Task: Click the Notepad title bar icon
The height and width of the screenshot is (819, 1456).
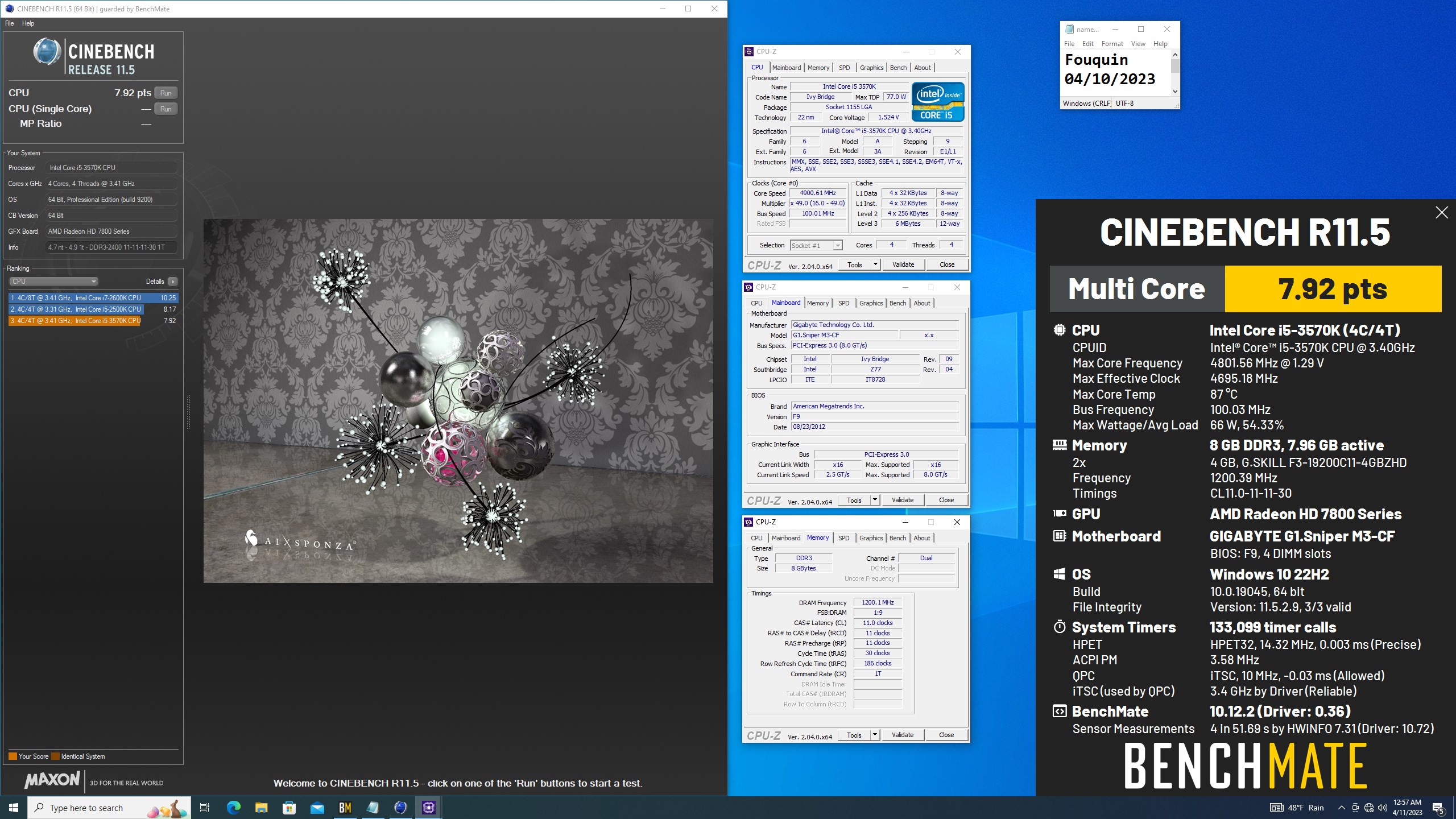Action: [1069, 29]
